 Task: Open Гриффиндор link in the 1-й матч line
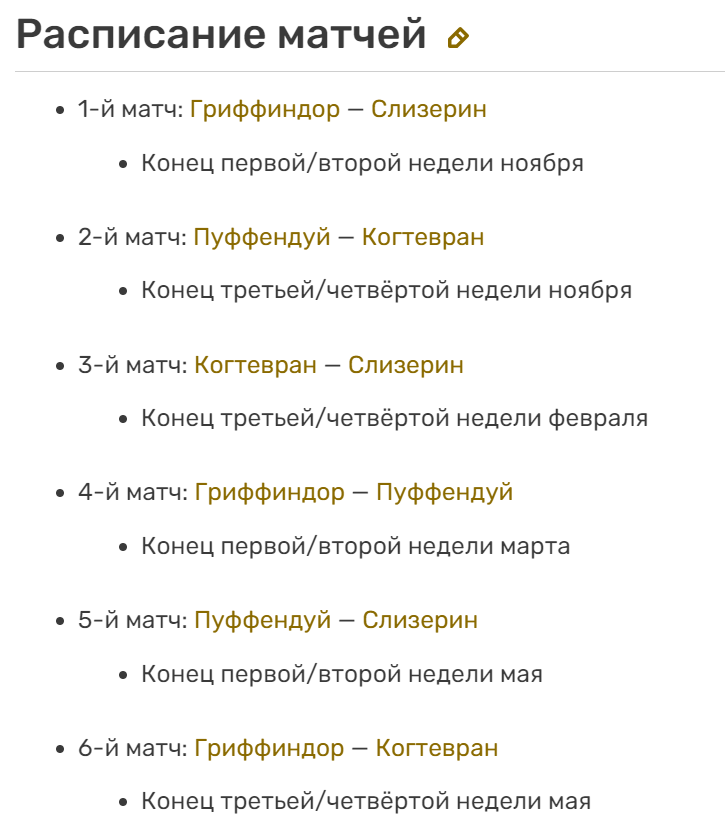tap(265, 109)
